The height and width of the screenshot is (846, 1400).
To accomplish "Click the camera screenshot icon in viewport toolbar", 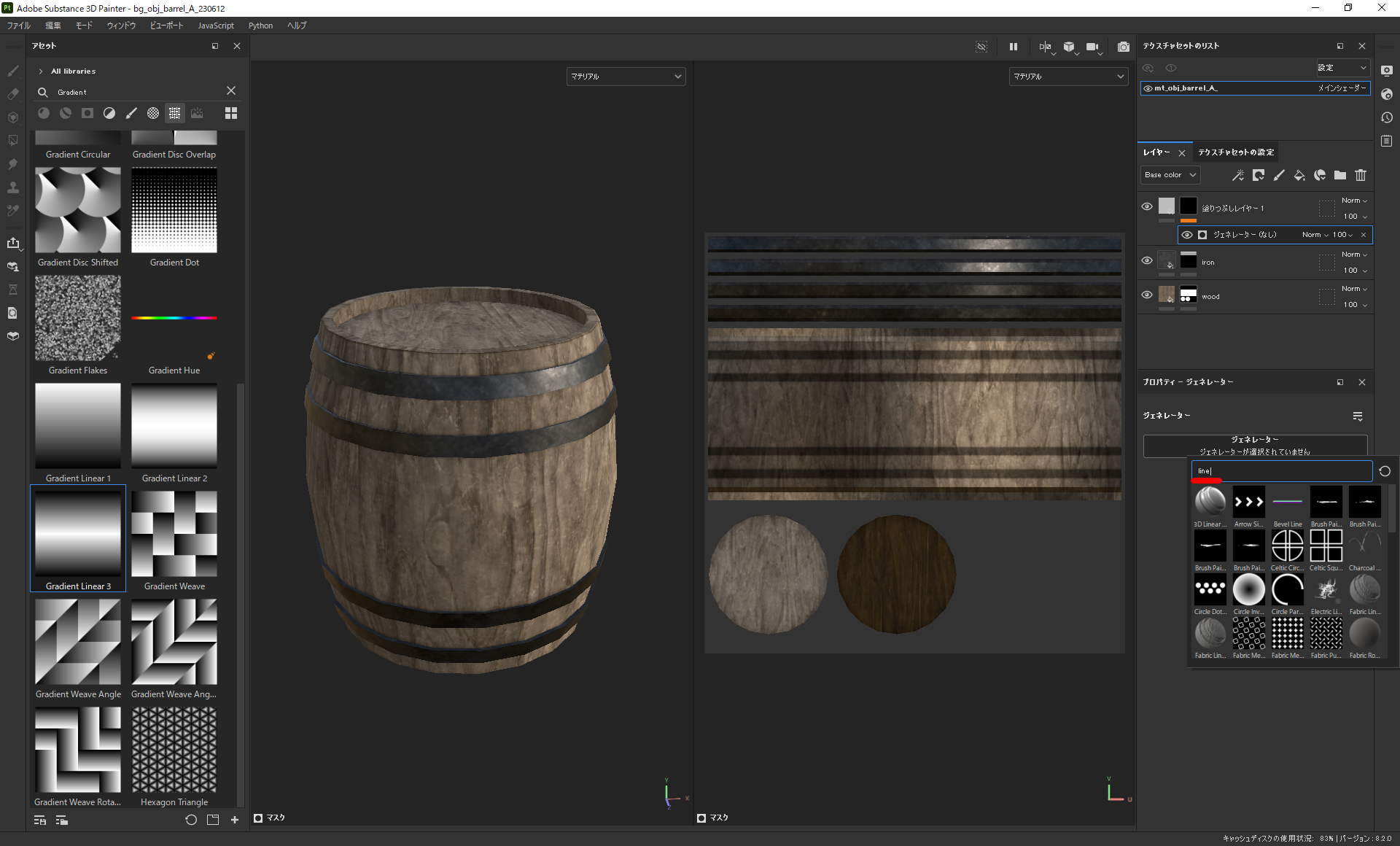I will [1123, 47].
